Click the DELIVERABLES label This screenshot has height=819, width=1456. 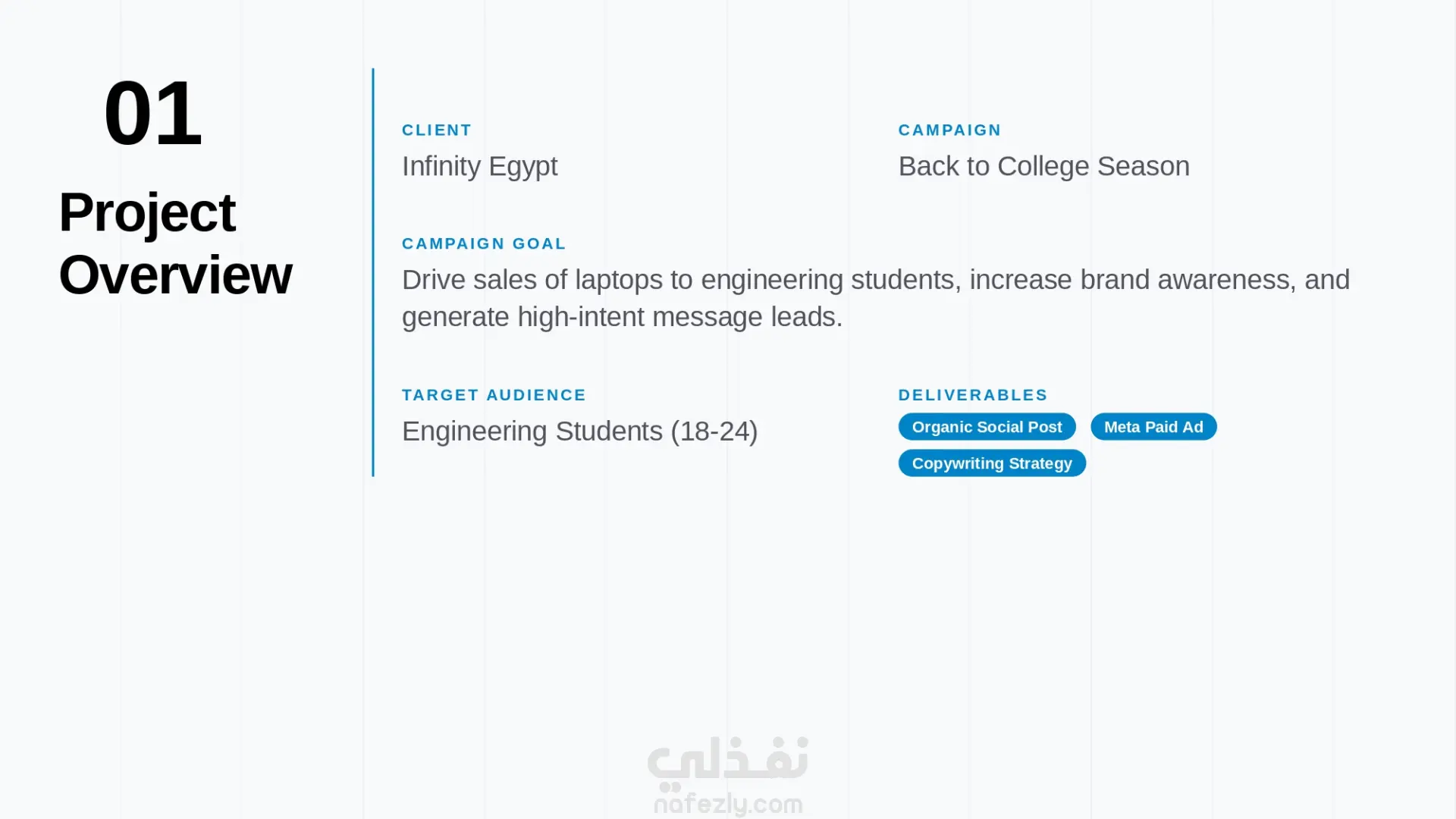[973, 395]
